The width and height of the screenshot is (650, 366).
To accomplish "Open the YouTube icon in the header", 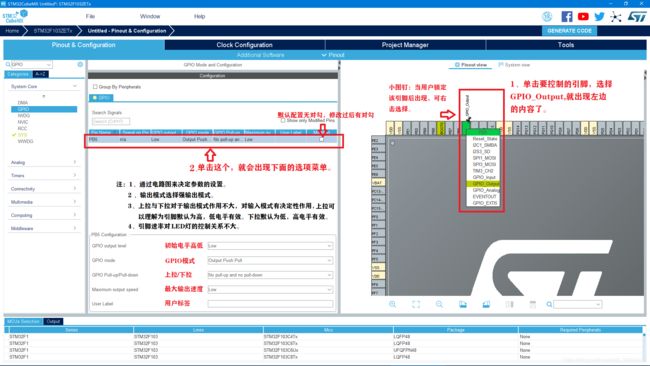I will point(583,17).
